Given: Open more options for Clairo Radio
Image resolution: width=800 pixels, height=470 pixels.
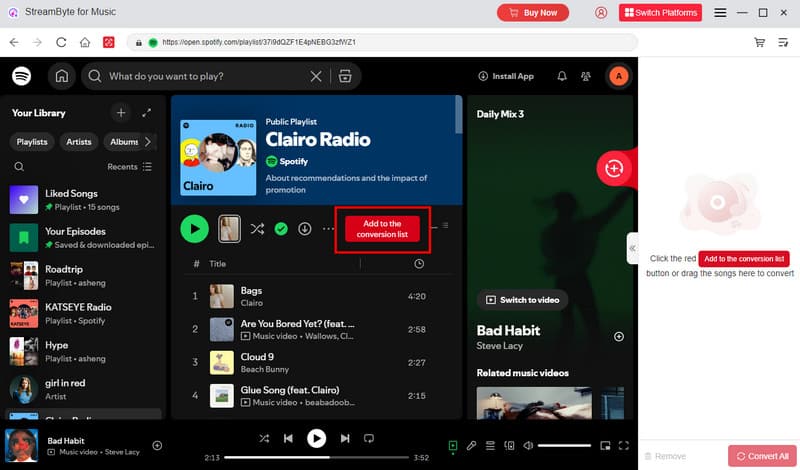Looking at the screenshot, I should click(x=328, y=229).
